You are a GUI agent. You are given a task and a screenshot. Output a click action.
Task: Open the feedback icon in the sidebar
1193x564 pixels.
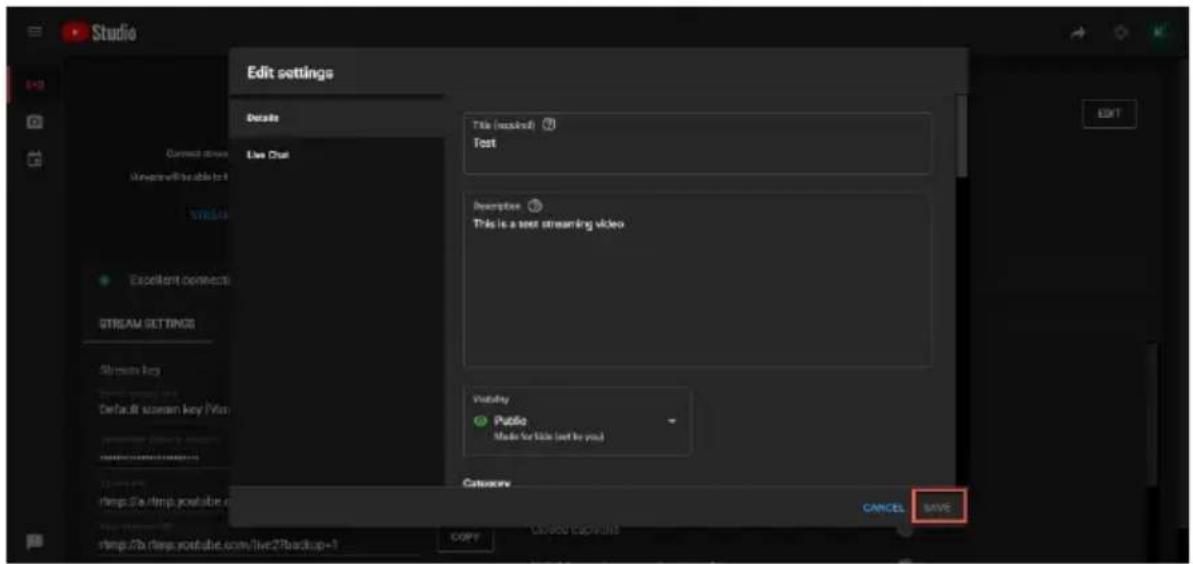click(36, 541)
